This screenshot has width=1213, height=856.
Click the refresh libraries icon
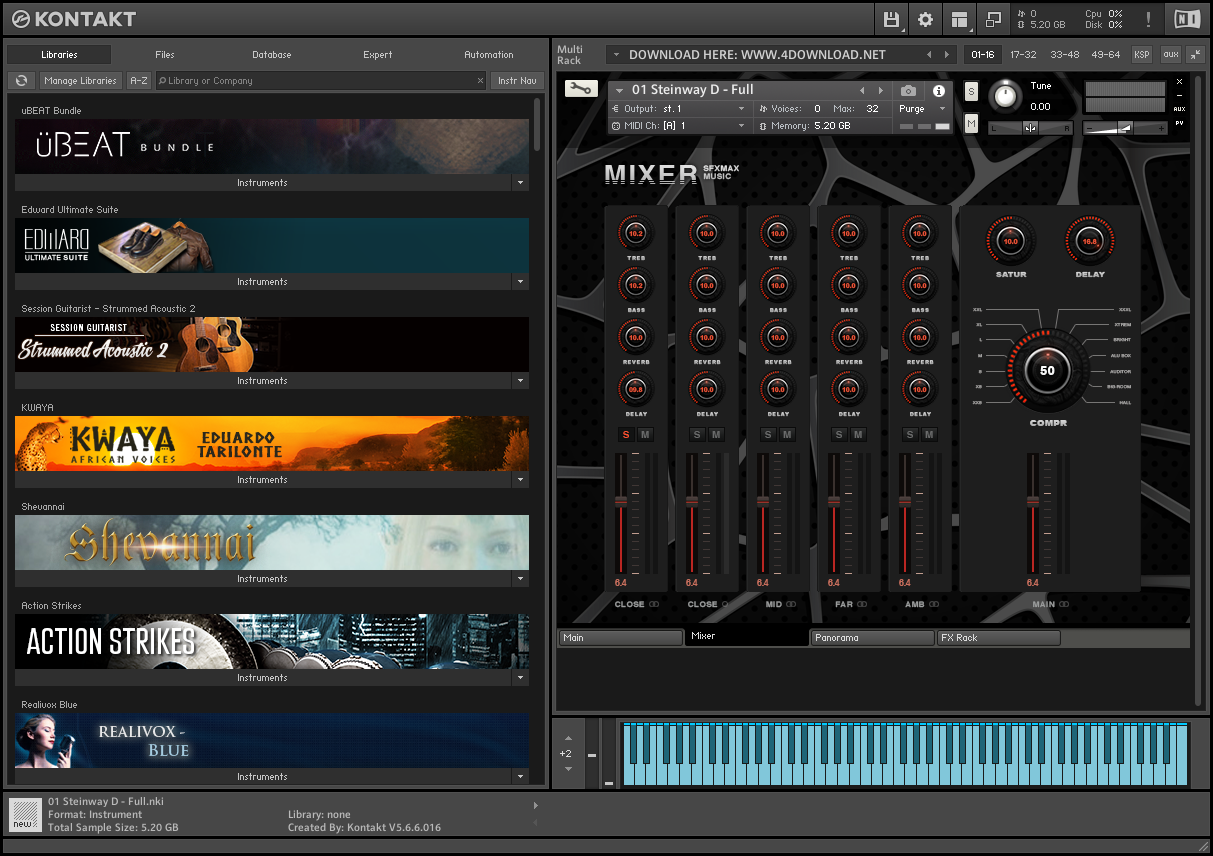pos(21,81)
